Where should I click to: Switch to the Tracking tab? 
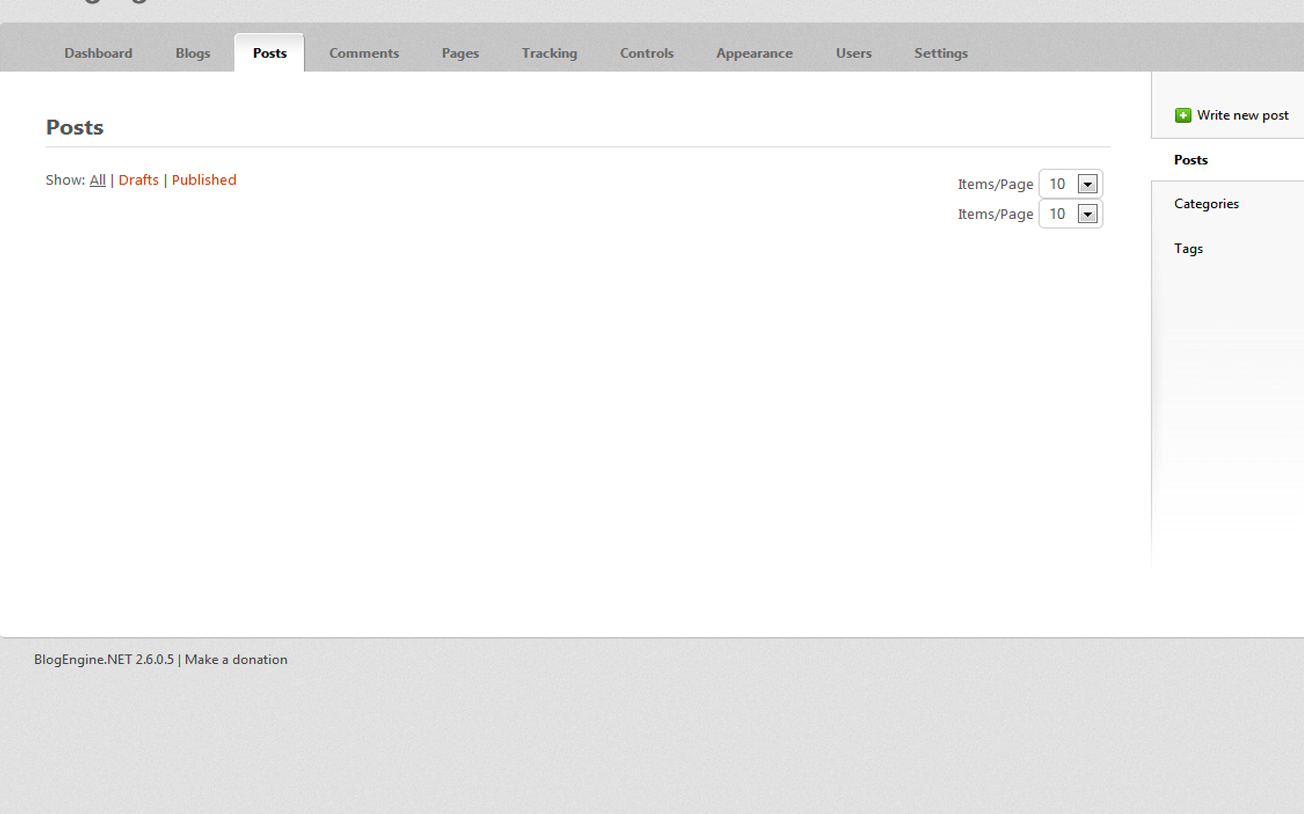click(x=549, y=53)
